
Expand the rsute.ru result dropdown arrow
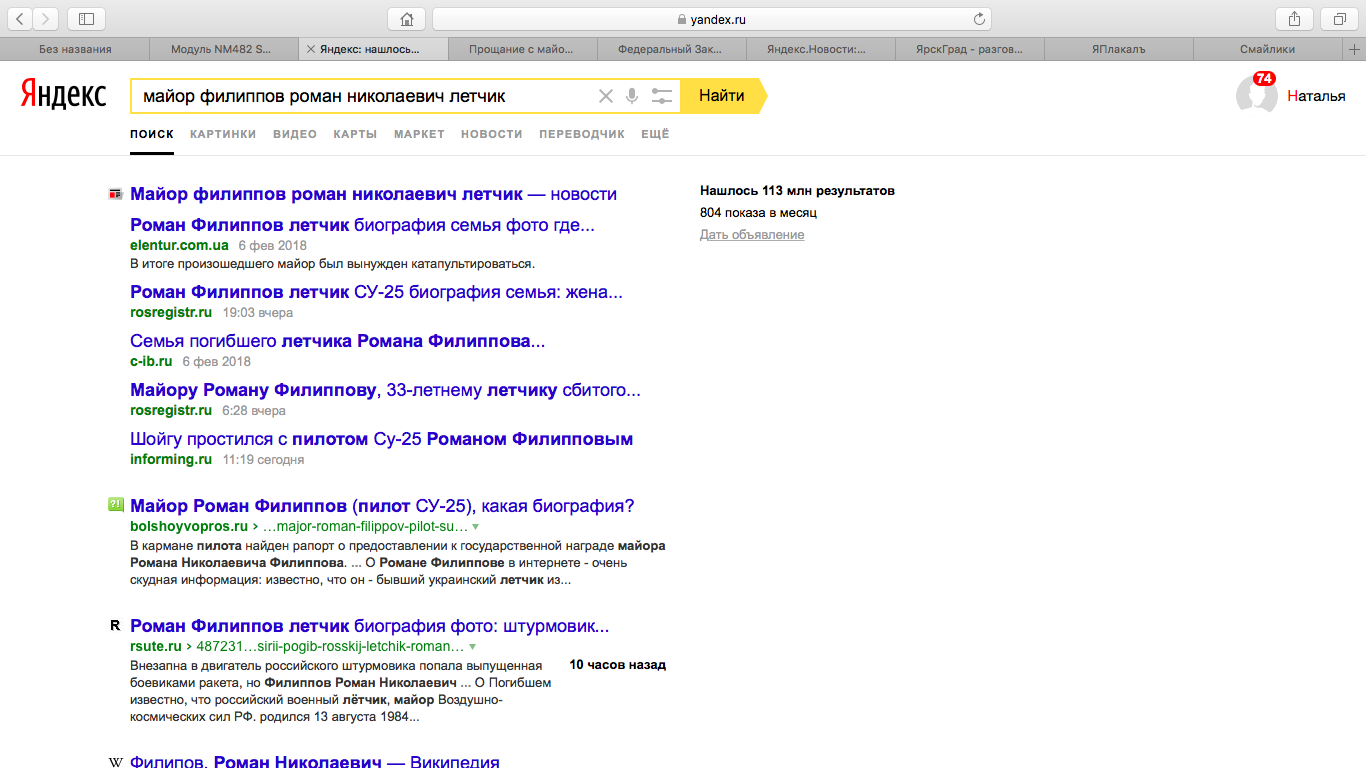coord(472,646)
